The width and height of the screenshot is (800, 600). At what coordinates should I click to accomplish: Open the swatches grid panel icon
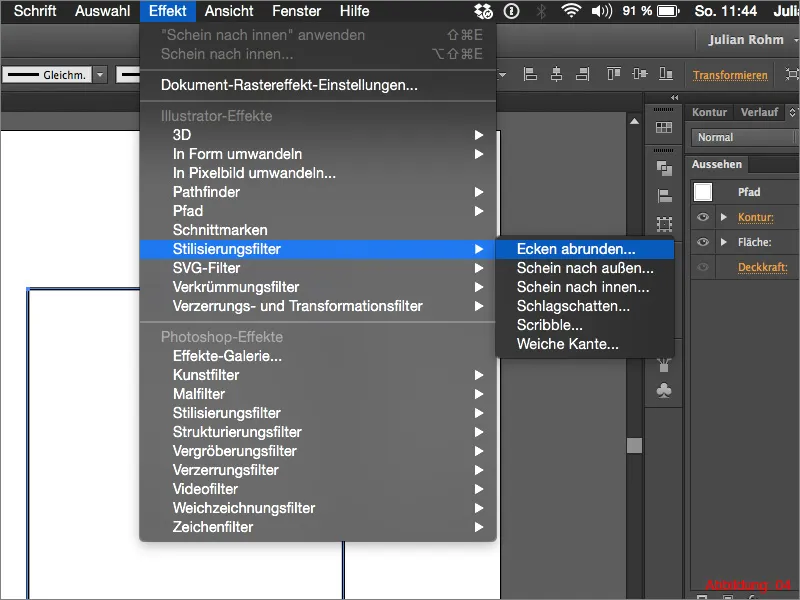pyautogui.click(x=664, y=127)
